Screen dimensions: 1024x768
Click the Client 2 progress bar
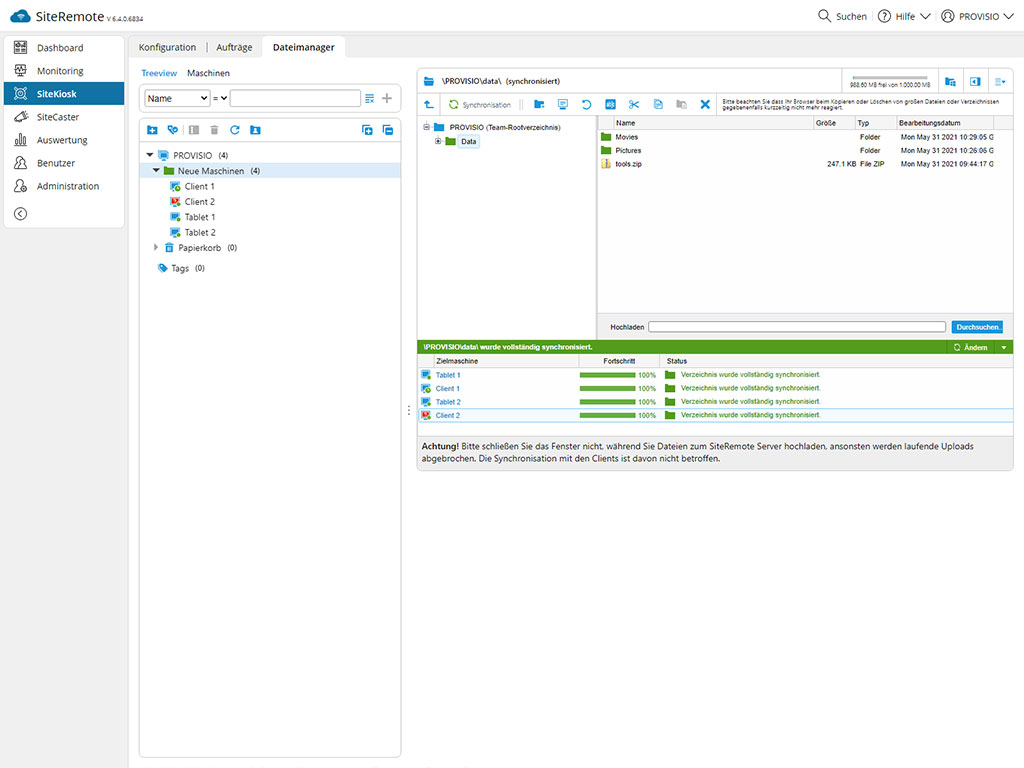click(x=607, y=415)
